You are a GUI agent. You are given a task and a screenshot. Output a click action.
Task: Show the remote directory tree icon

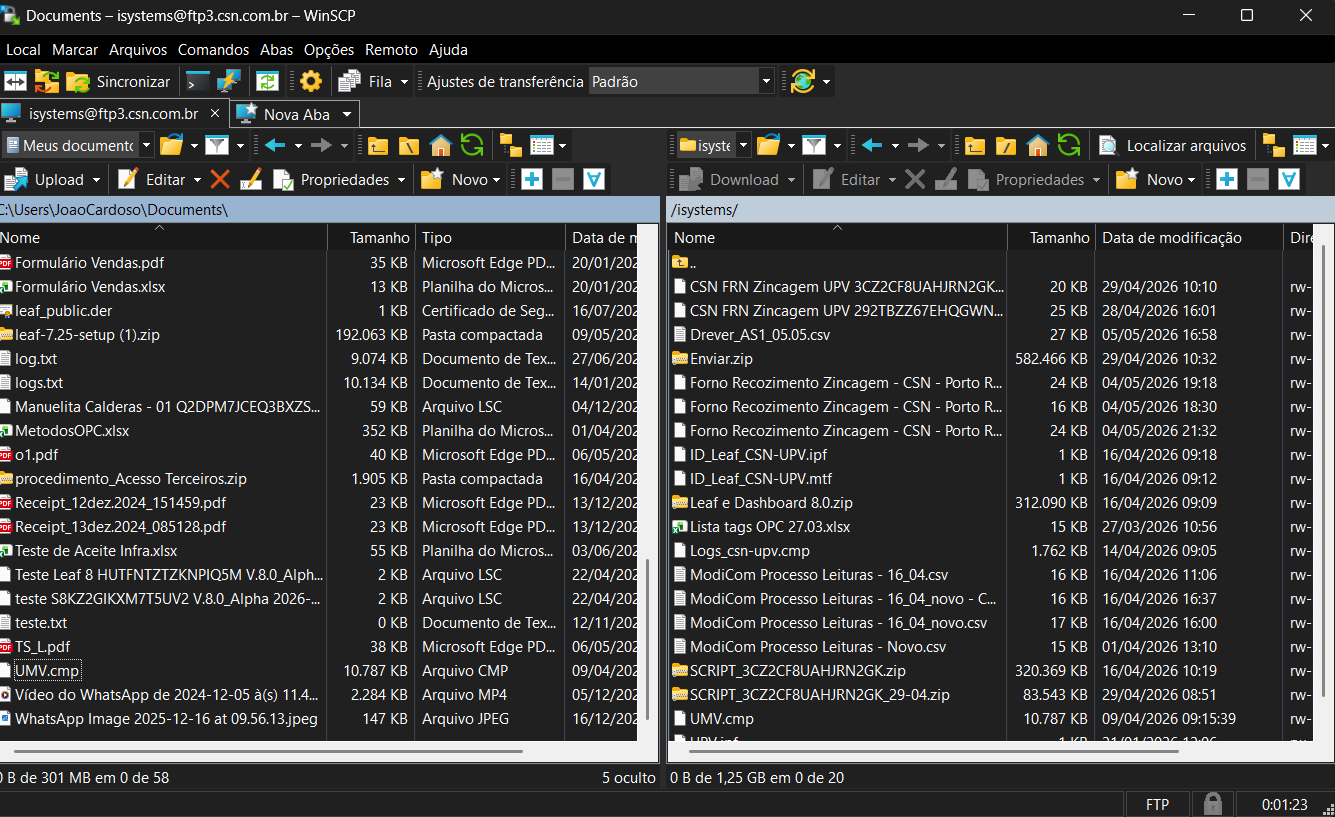click(x=1273, y=146)
